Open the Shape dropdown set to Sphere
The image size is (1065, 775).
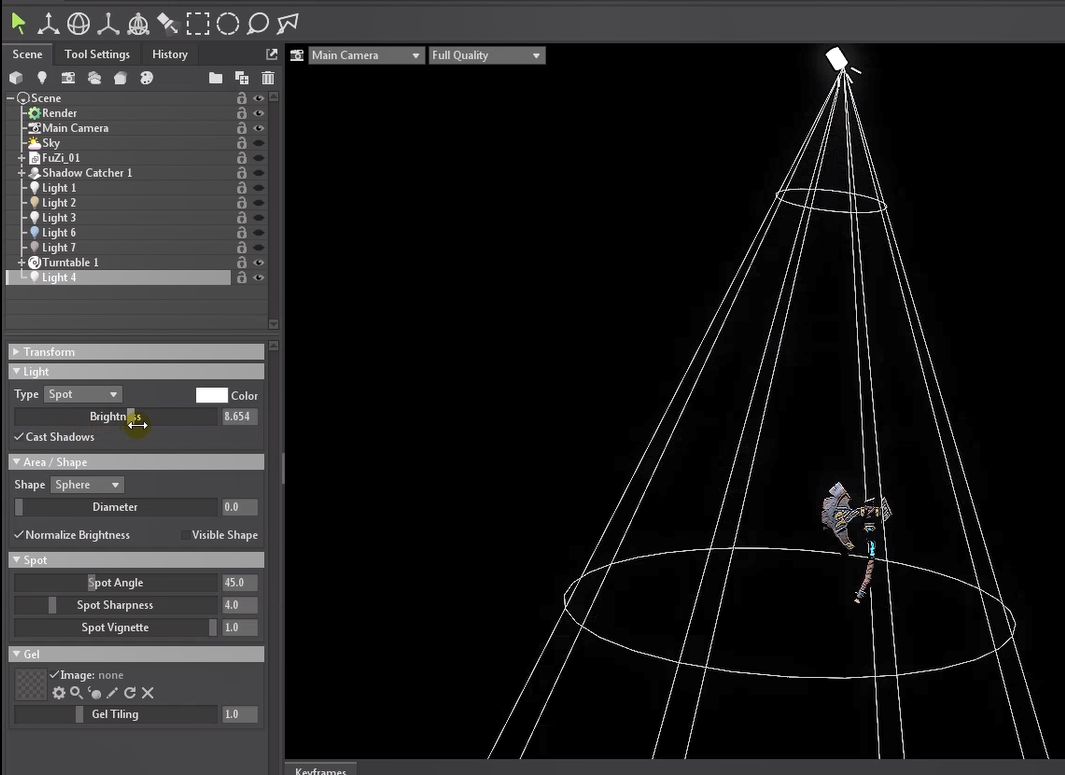coord(87,485)
